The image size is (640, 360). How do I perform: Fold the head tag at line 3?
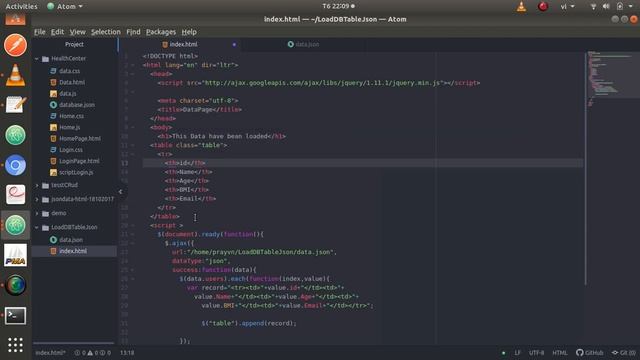pos(133,74)
